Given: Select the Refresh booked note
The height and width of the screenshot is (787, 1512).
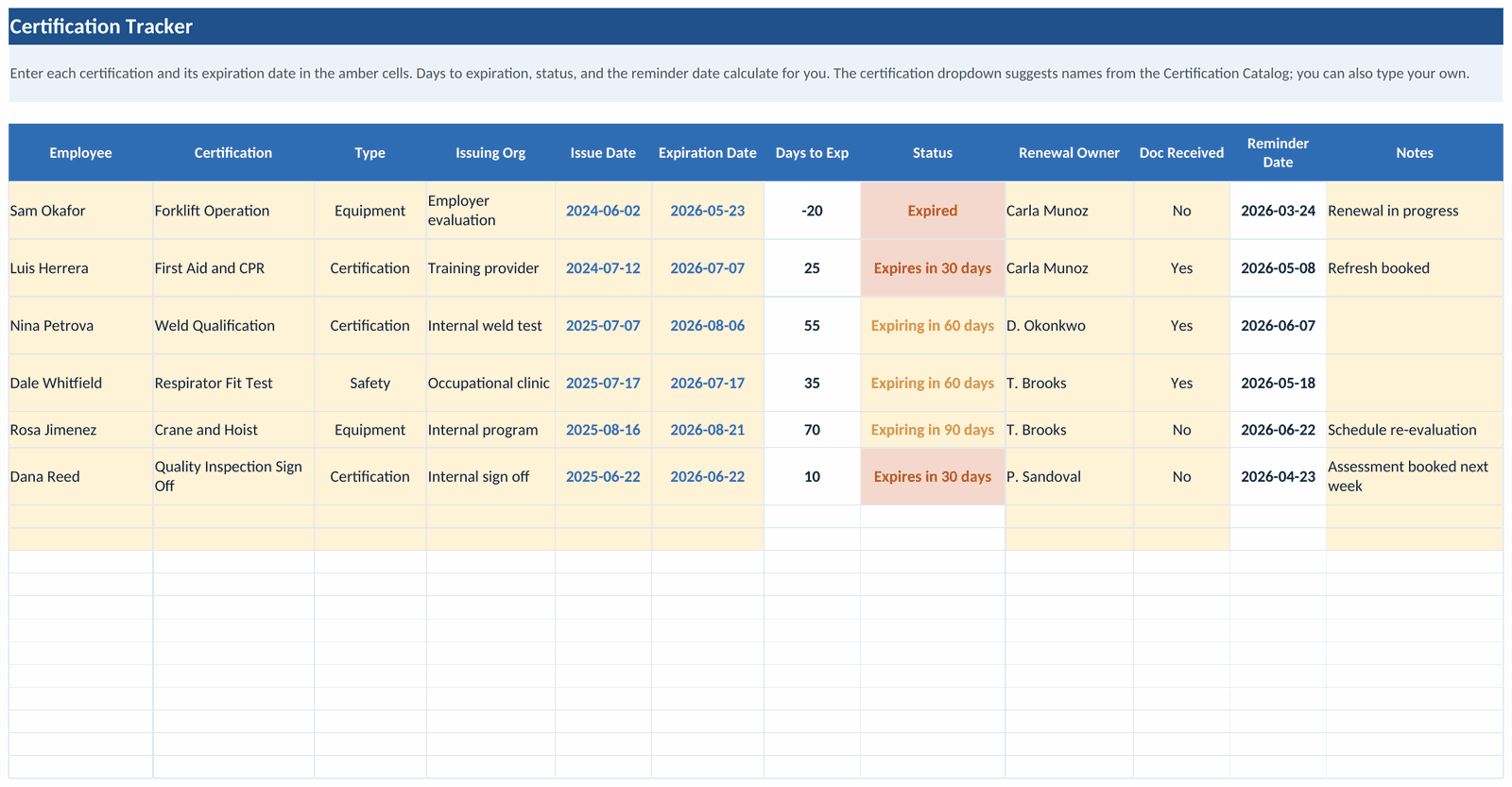Looking at the screenshot, I should pyautogui.click(x=1415, y=268).
